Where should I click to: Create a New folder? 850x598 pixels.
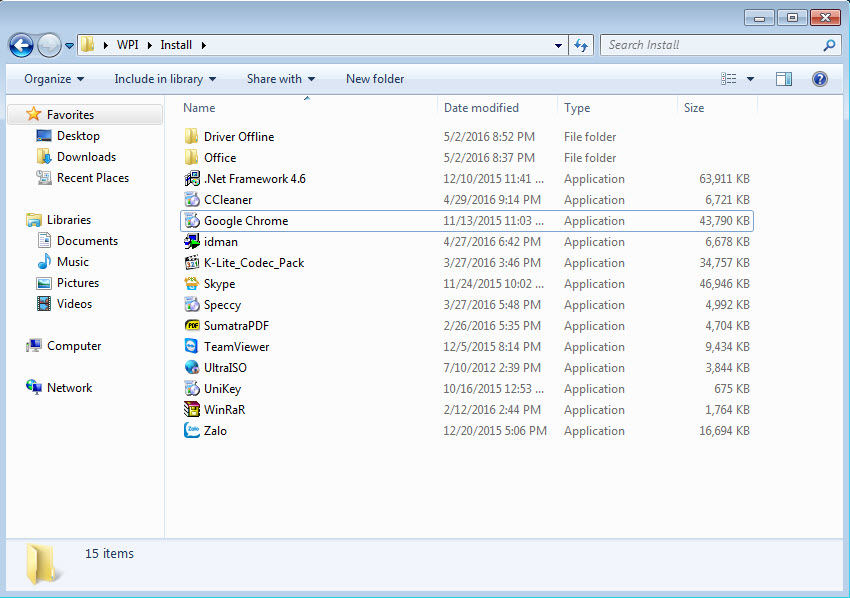tap(375, 78)
